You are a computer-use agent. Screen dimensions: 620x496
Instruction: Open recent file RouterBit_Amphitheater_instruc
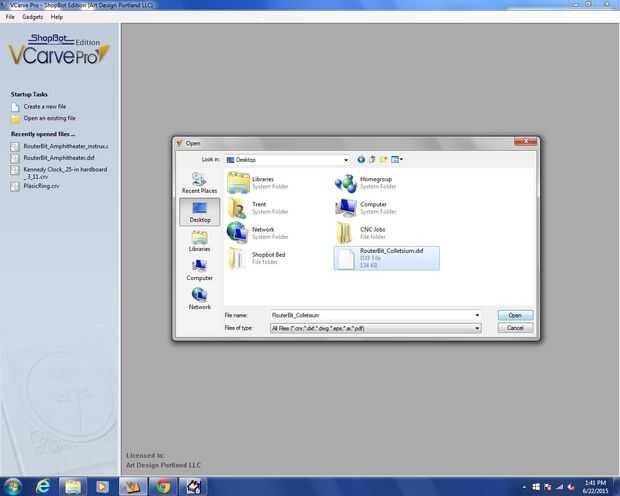tap(60, 146)
